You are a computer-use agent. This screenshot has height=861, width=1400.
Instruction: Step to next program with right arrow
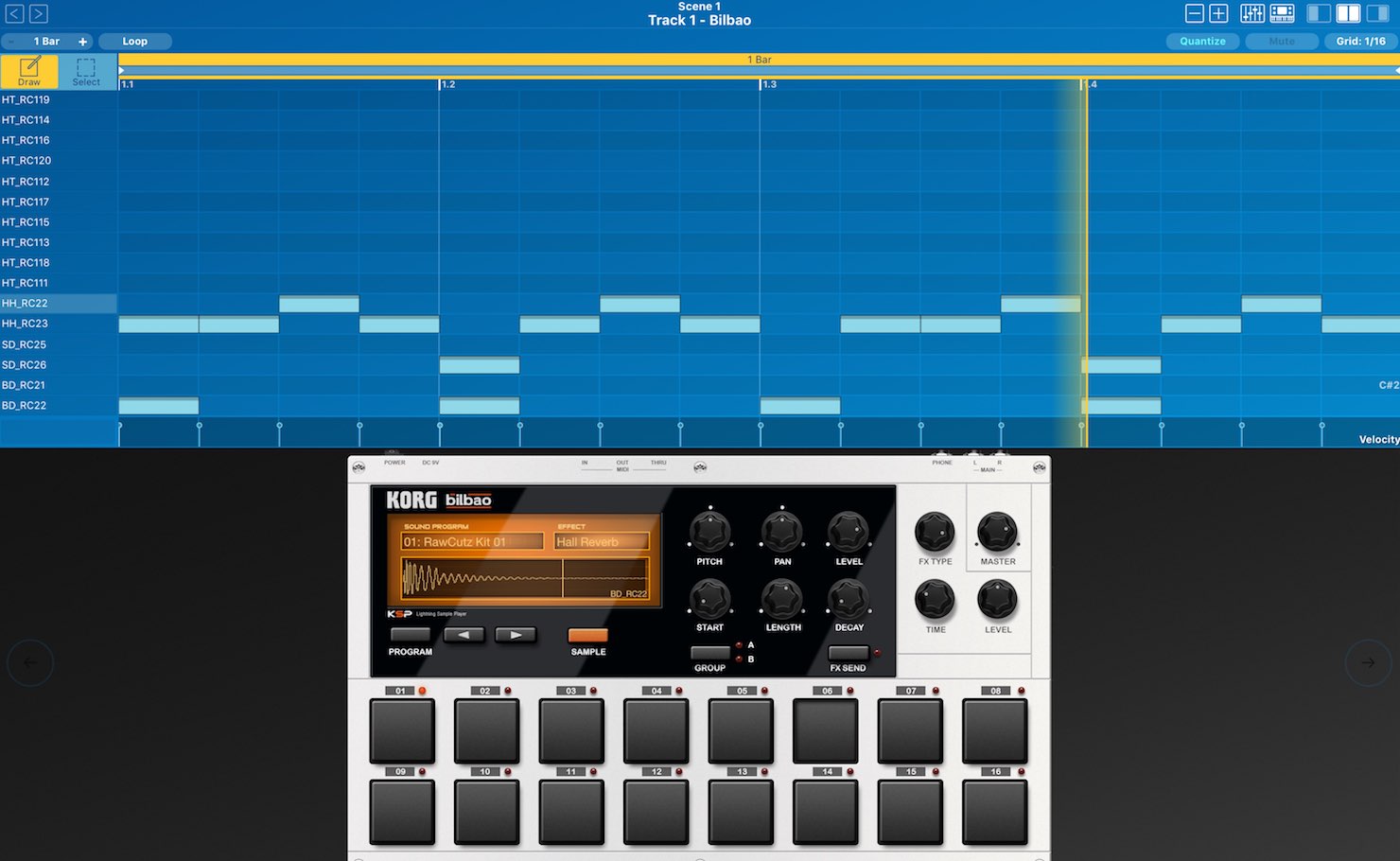click(x=516, y=635)
